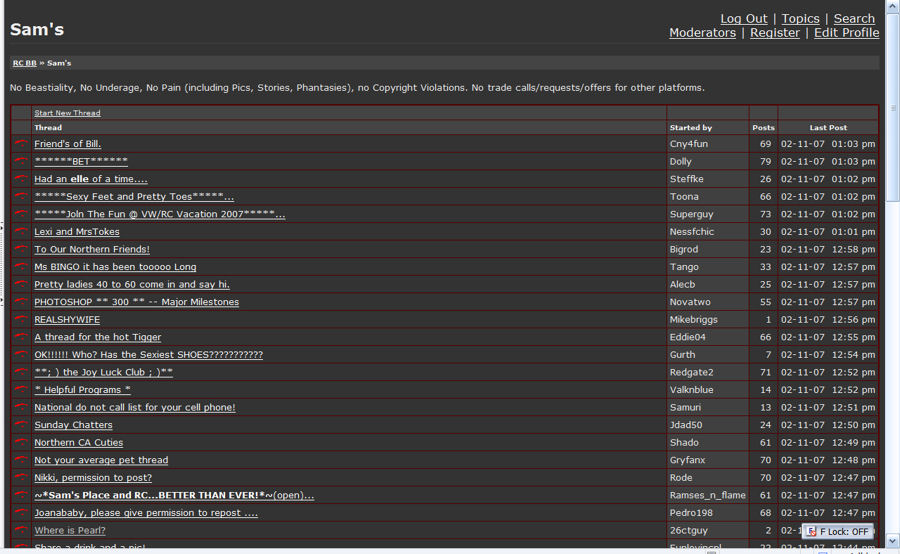The image size is (900, 554).
Task: Click the icon next to Helpful Programs thread
Action: click(21, 390)
